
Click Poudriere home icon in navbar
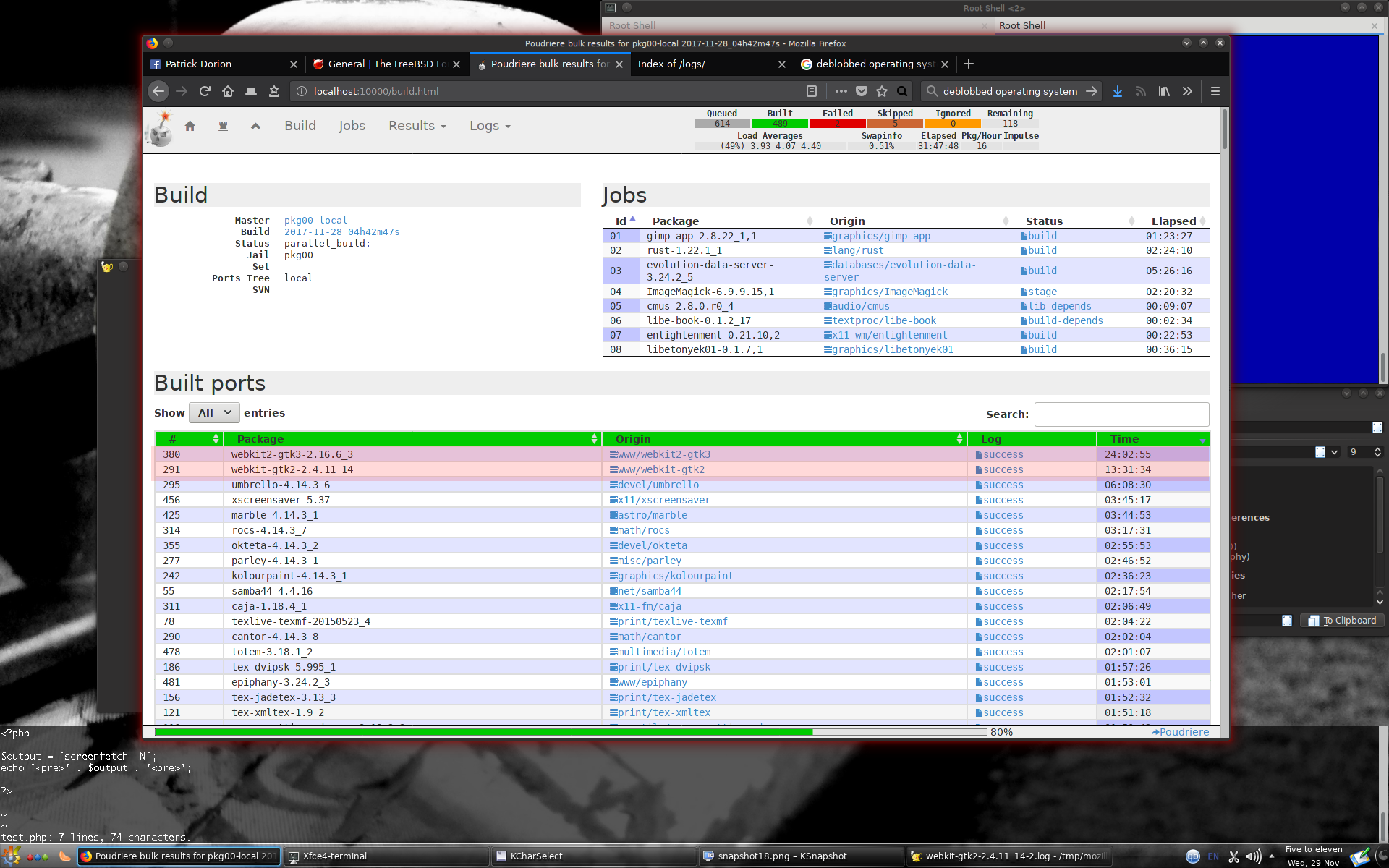[x=190, y=126]
